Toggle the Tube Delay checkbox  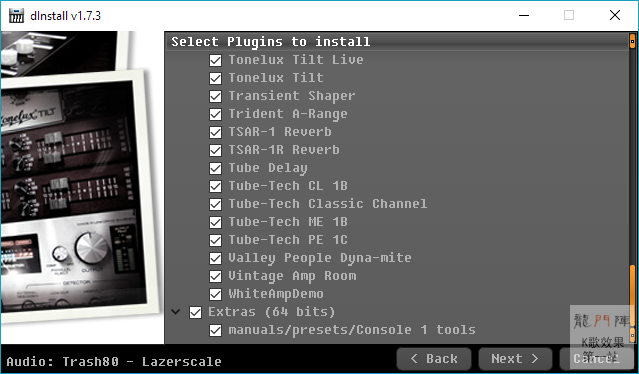215,168
